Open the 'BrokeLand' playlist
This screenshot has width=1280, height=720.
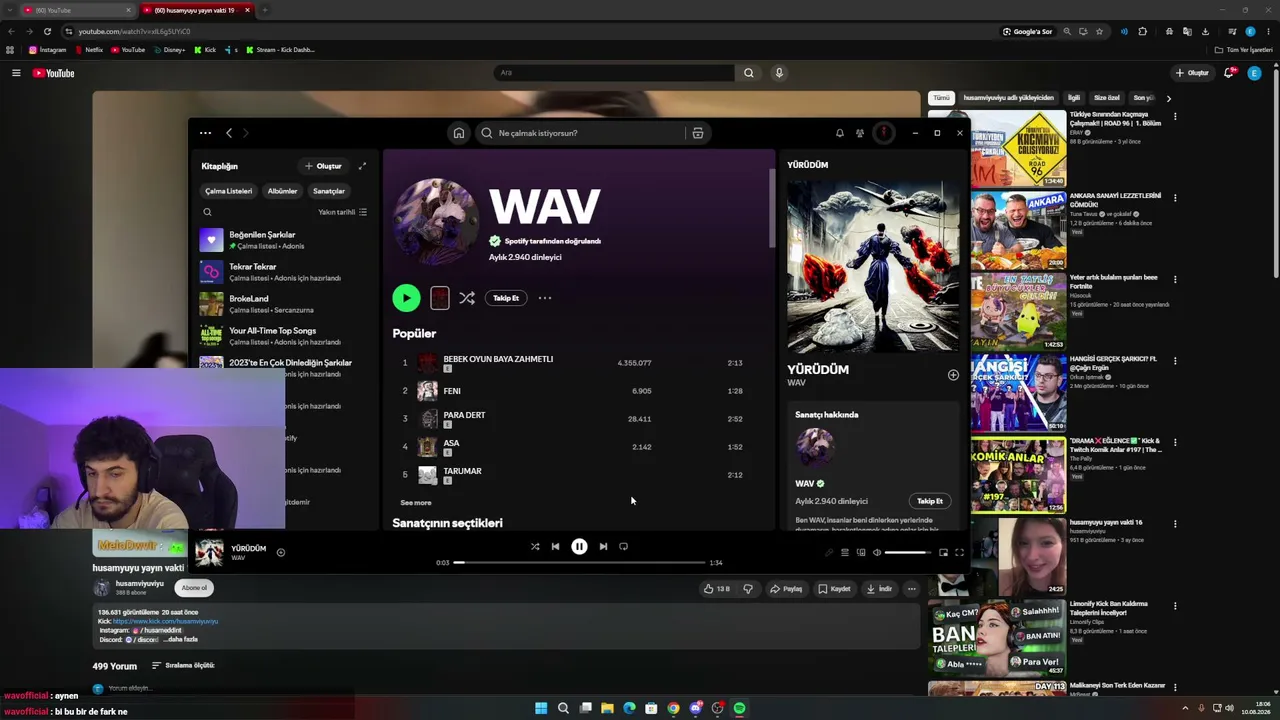tap(285, 304)
